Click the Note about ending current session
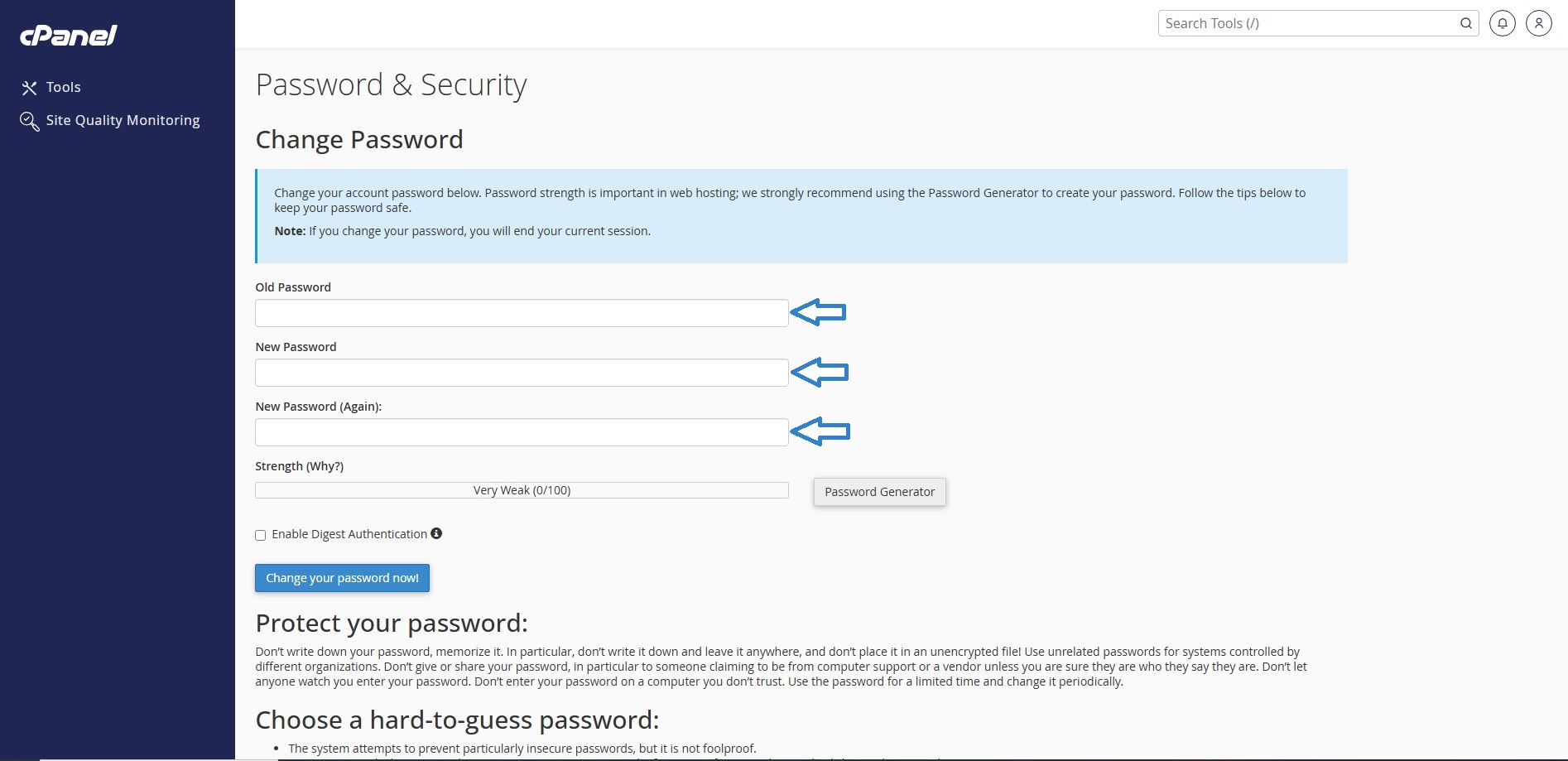The height and width of the screenshot is (761, 1568). pyautogui.click(x=463, y=231)
